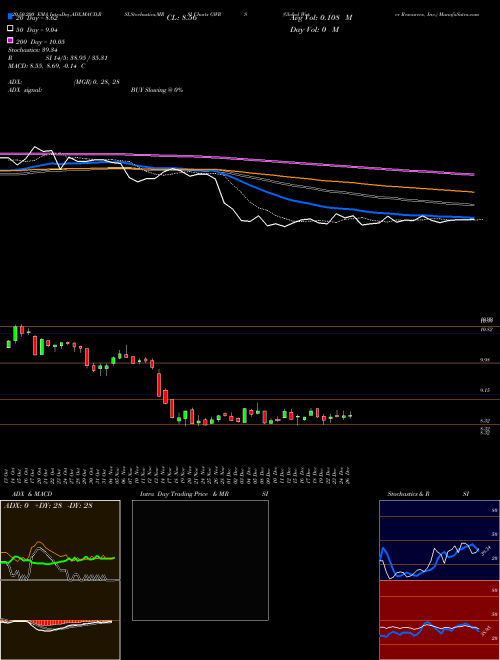Click the empty Intra Day Trading chart box

[x=200, y=560]
